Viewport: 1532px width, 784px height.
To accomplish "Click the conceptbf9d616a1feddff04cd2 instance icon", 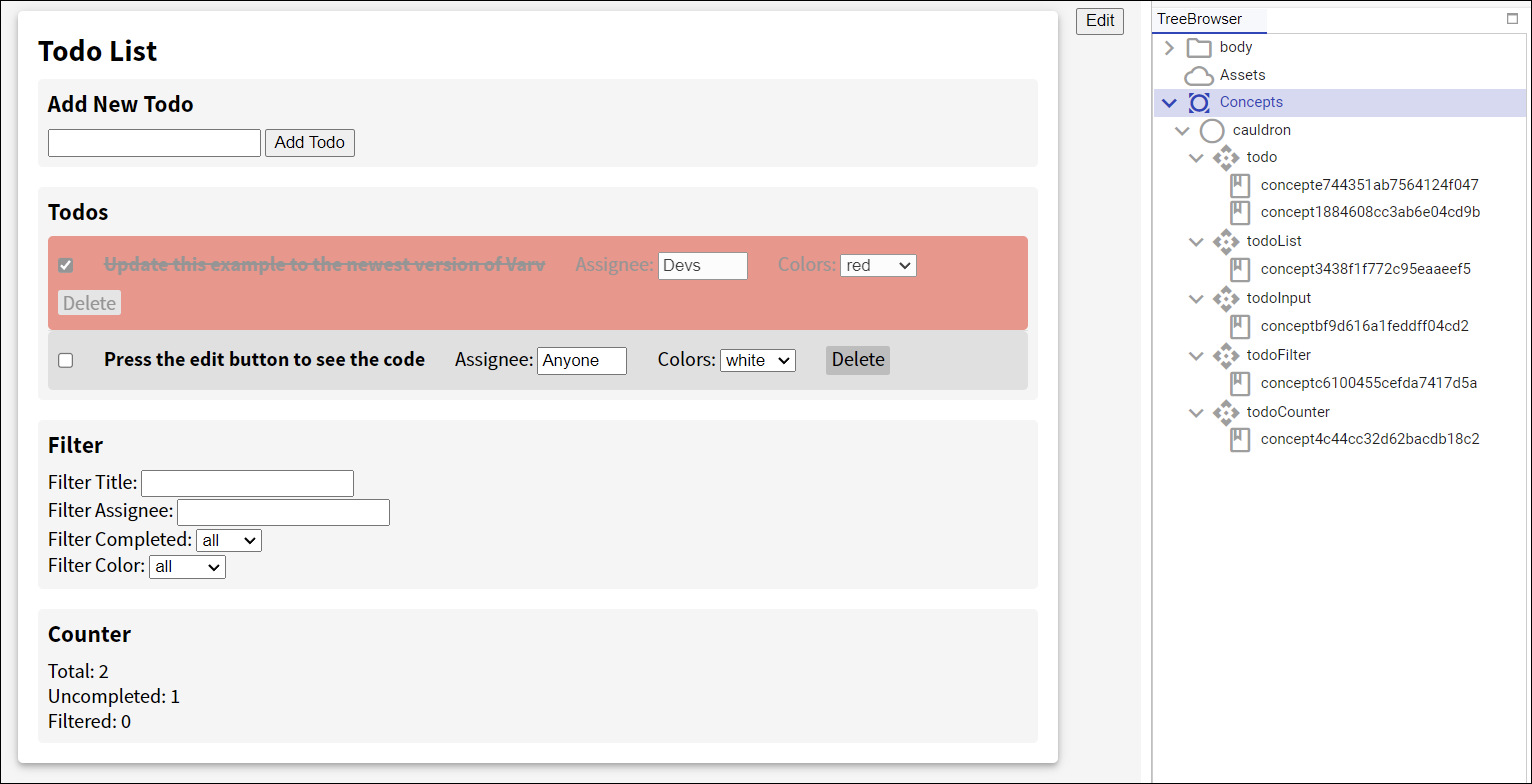I will pos(1240,326).
